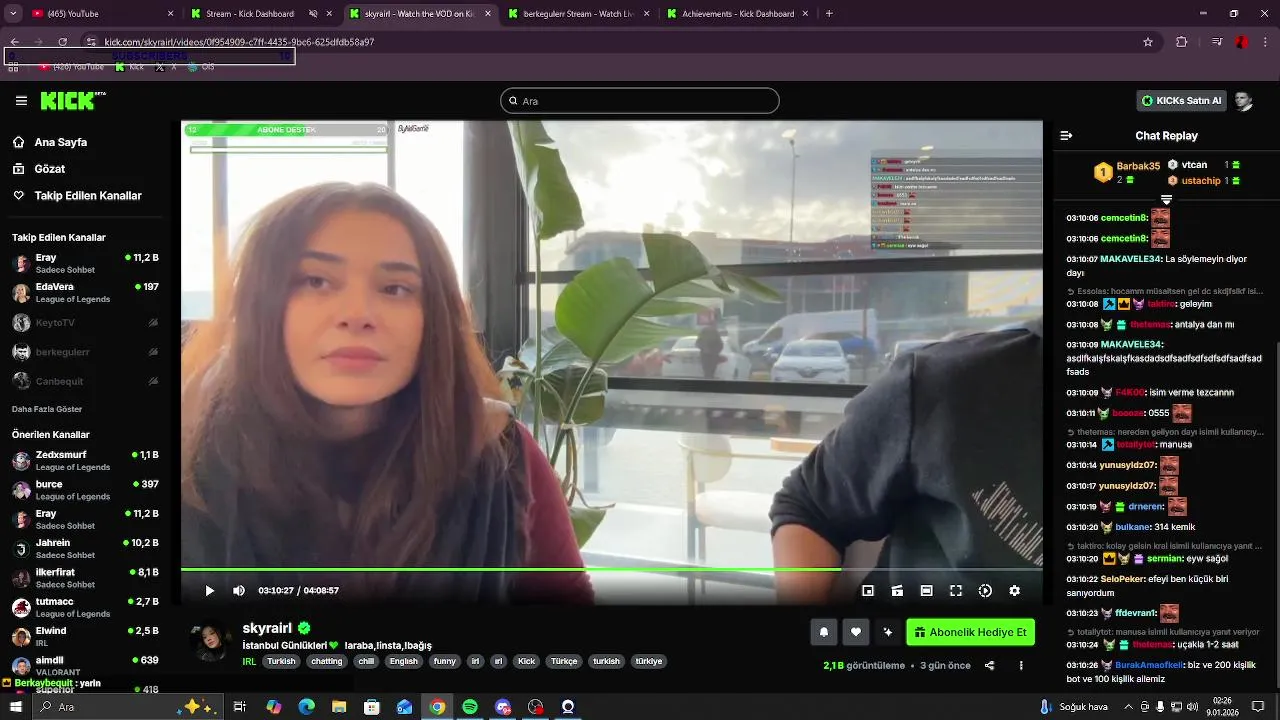Click the chatting tag
The width and height of the screenshot is (1280, 720).
point(326,661)
